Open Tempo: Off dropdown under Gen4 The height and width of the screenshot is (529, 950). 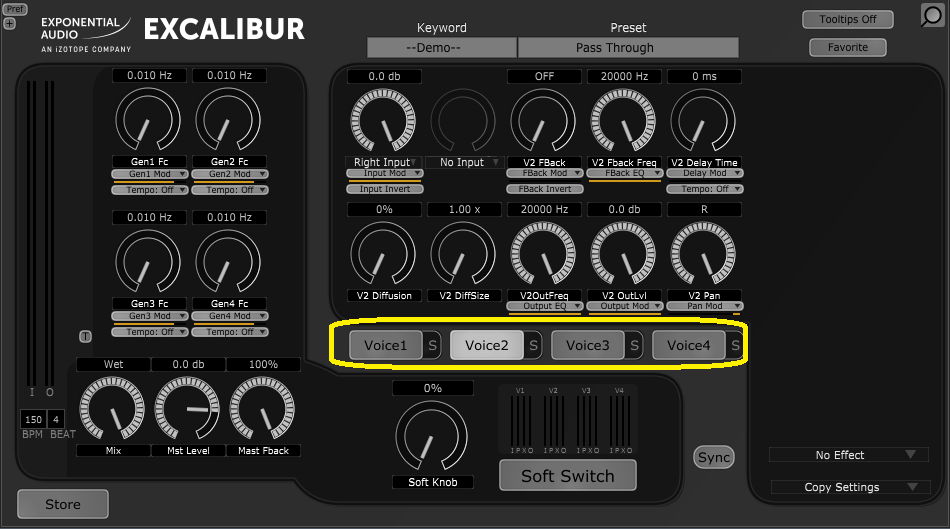click(x=230, y=331)
